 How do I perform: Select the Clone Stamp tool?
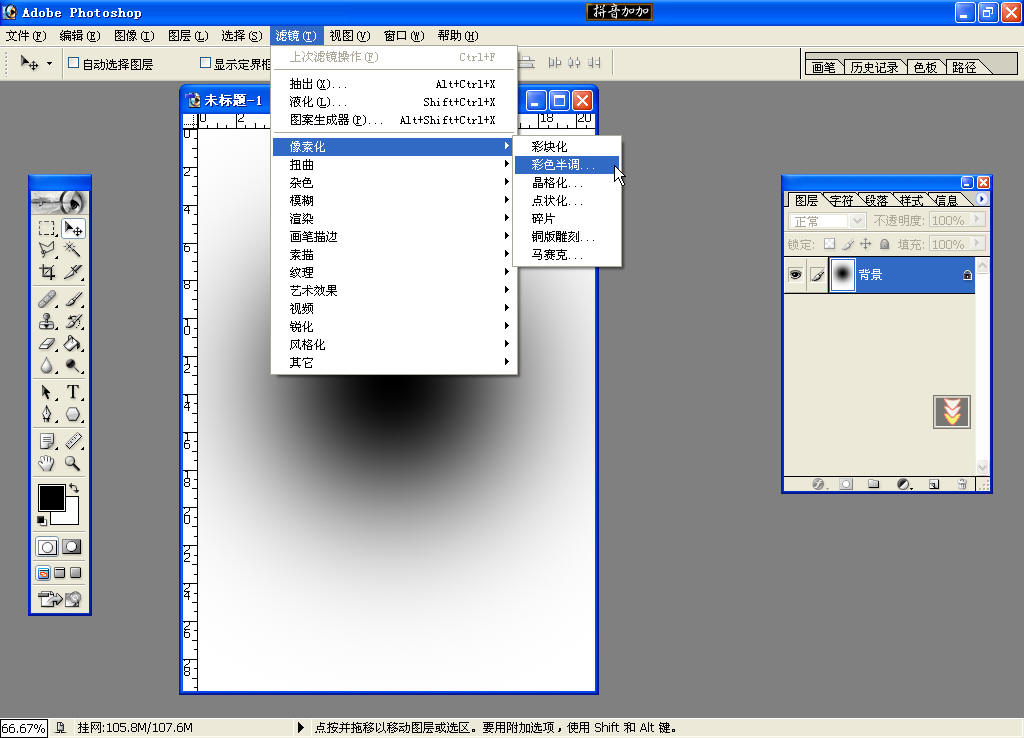(47, 321)
